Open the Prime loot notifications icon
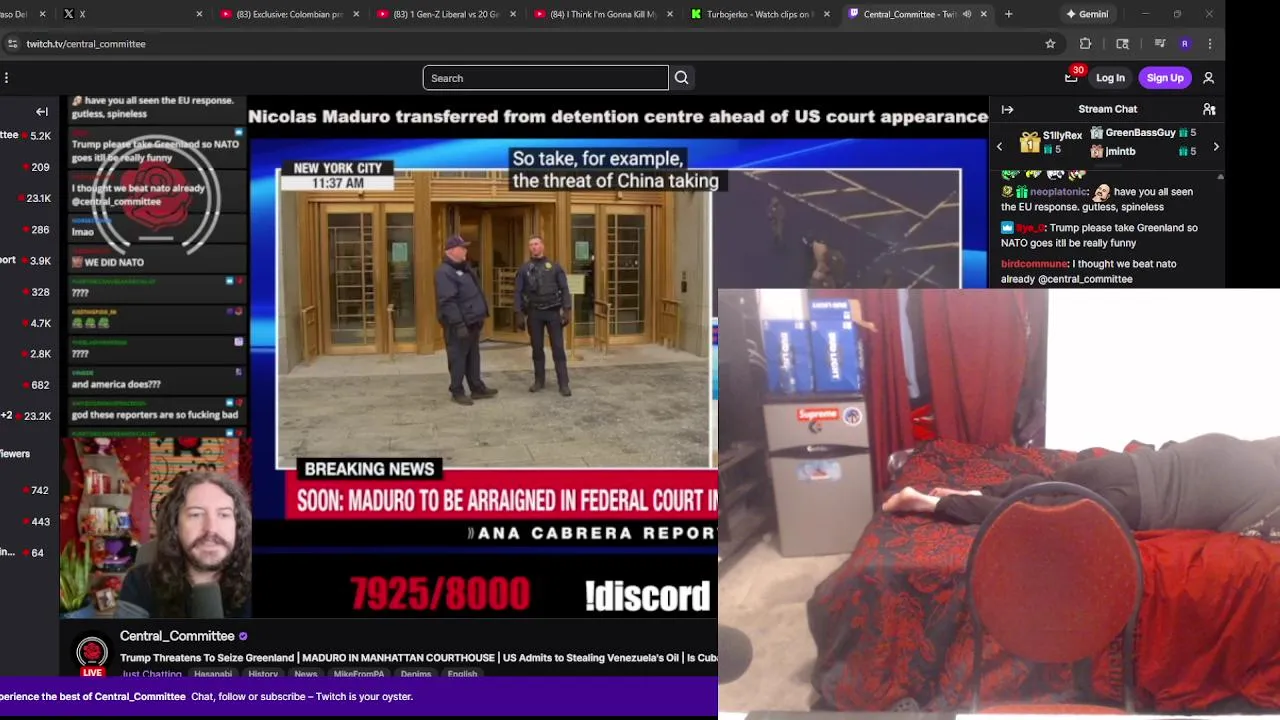1280x720 pixels. (1072, 77)
